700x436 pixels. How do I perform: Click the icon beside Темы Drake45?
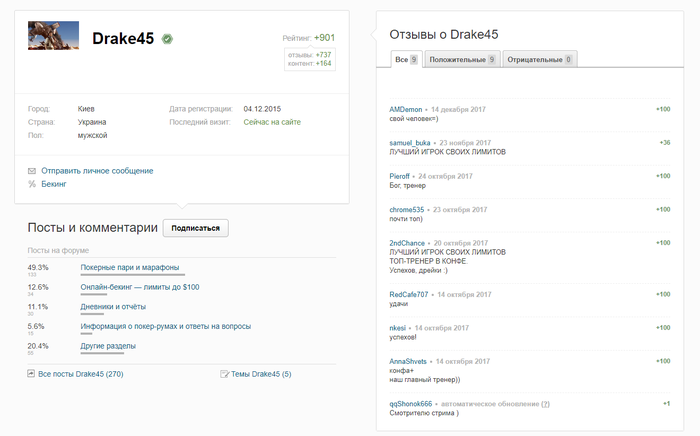pos(224,374)
